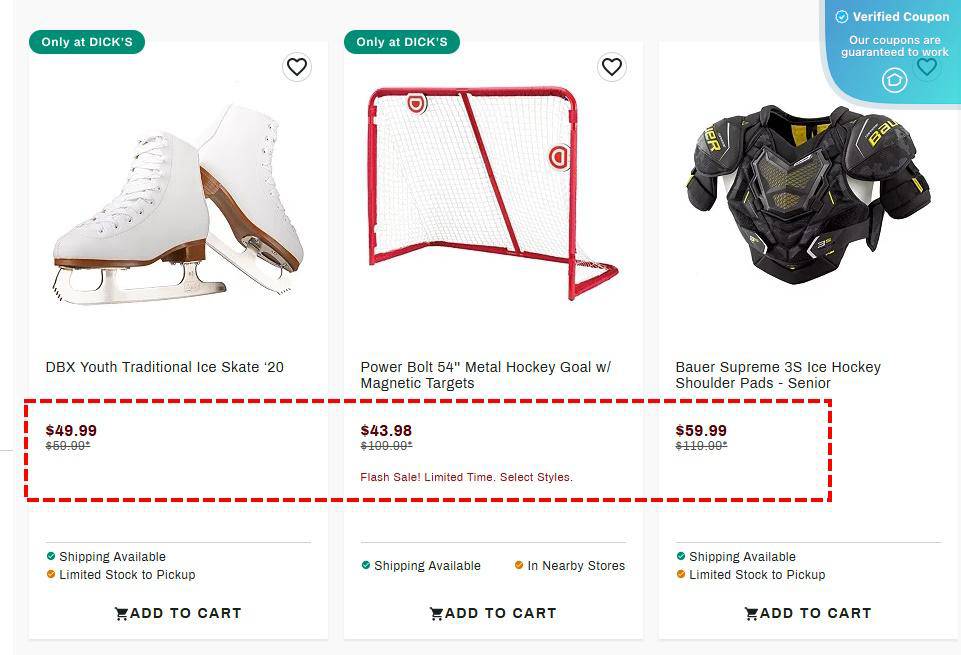
Task: Open Bauer Supreme 3S Ice Hockey Shoulder Pads
Action: (778, 375)
